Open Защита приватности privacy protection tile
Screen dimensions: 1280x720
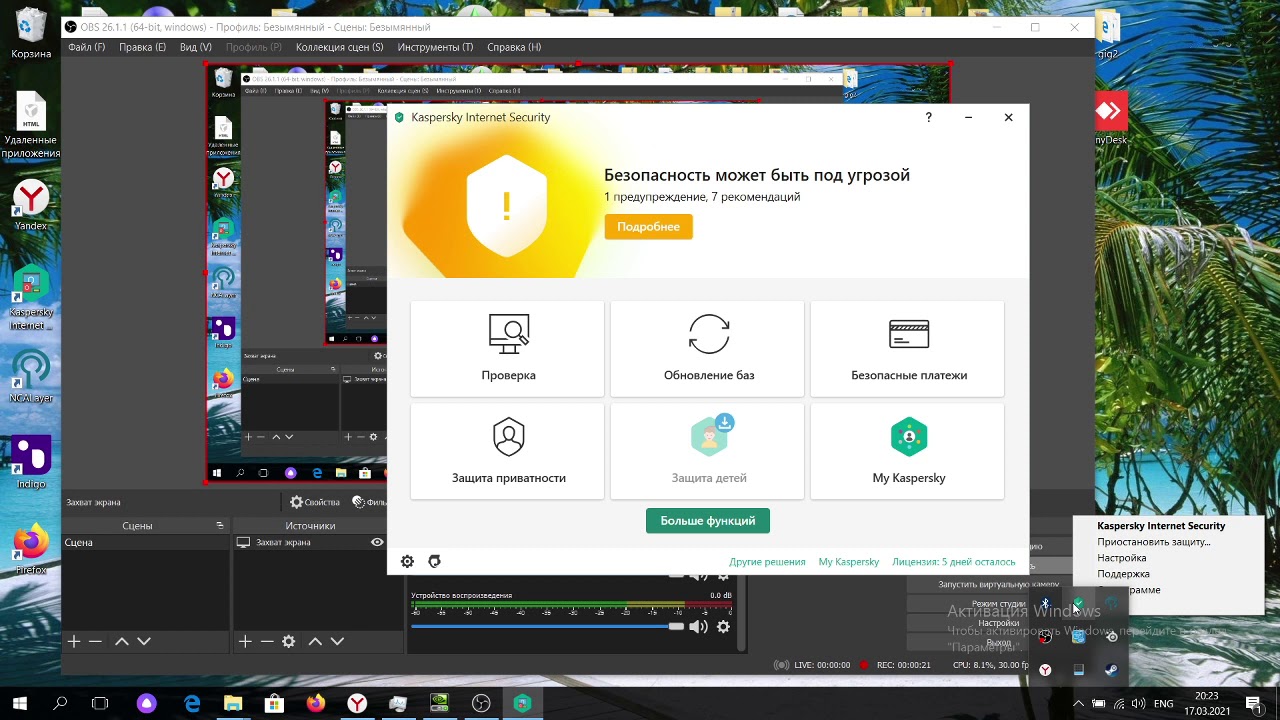coord(508,452)
